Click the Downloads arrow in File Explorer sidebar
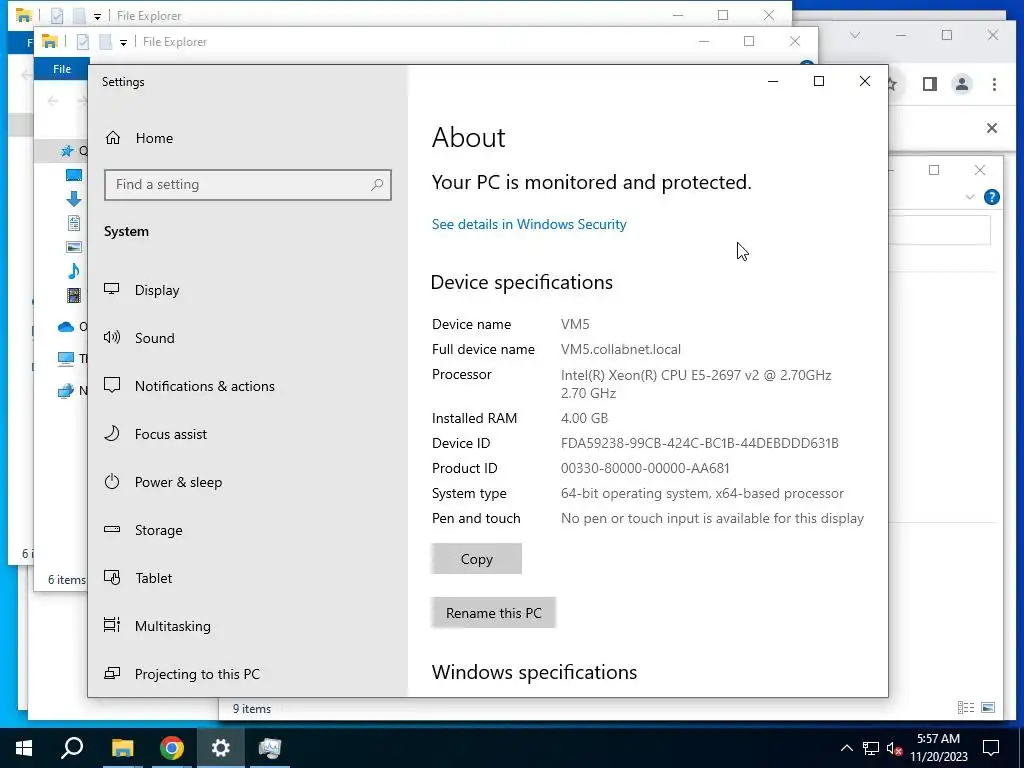The image size is (1024, 768). (74, 199)
